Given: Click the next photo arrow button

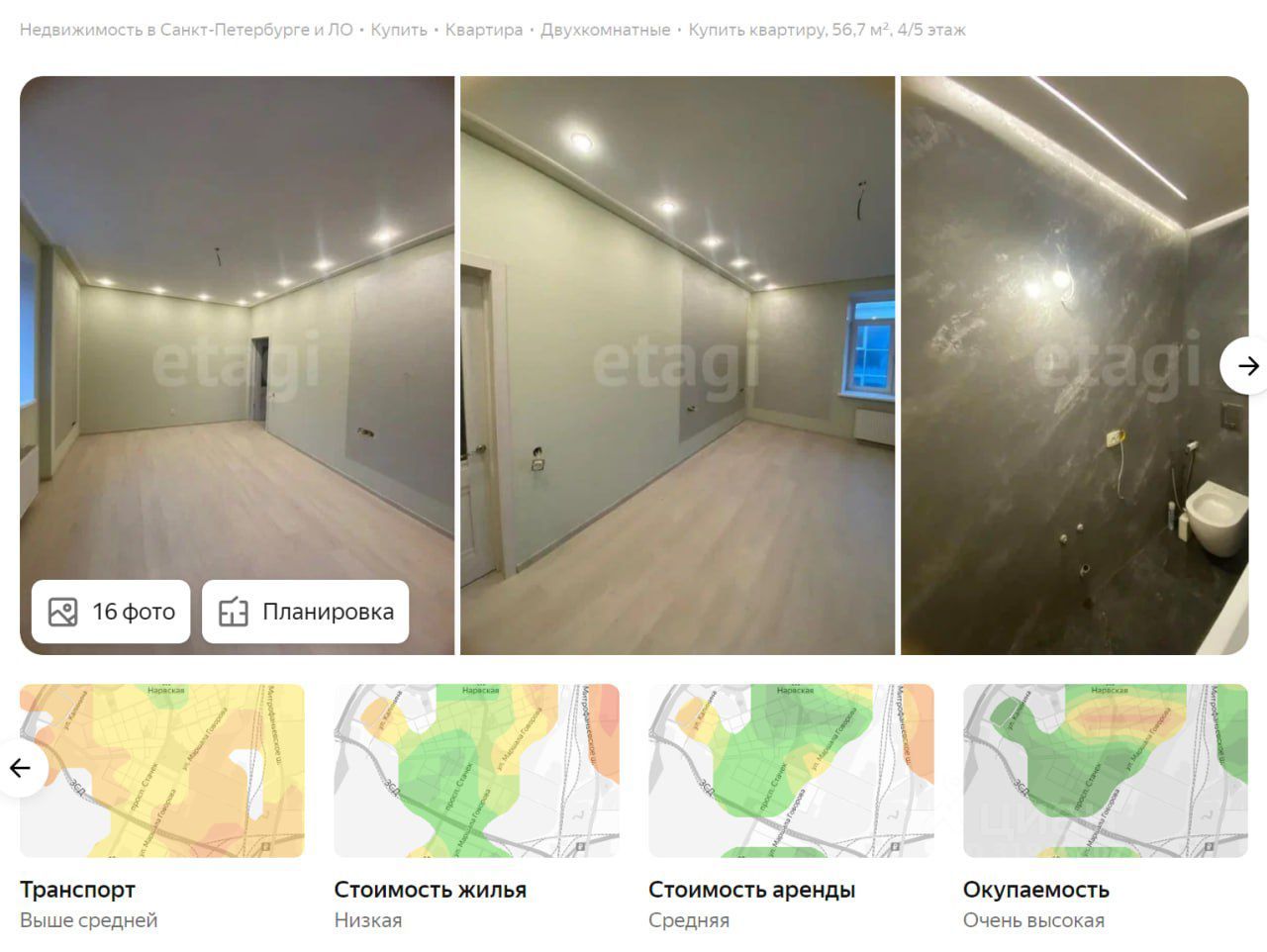Looking at the screenshot, I should [1246, 366].
